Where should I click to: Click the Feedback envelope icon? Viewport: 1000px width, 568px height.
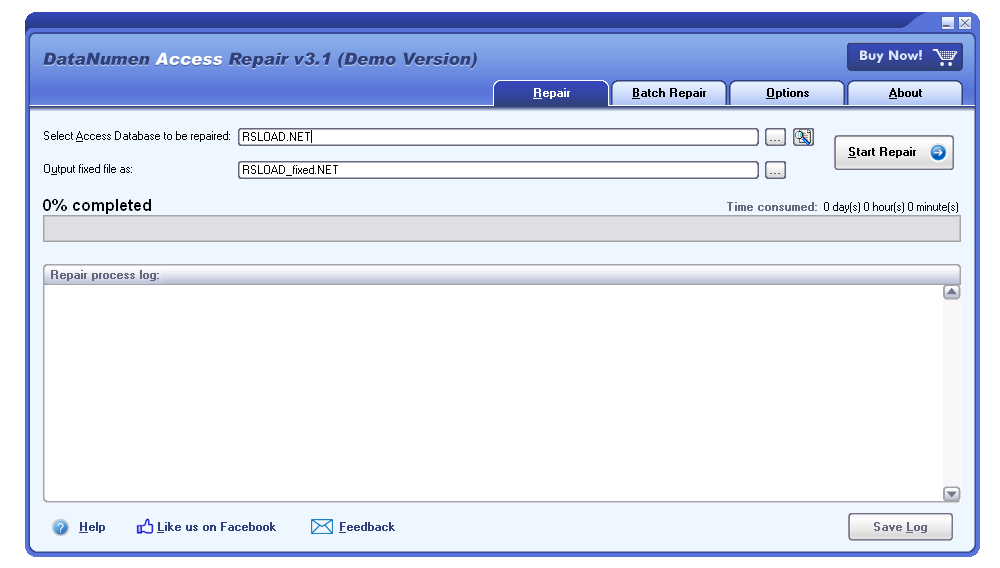coord(321,527)
